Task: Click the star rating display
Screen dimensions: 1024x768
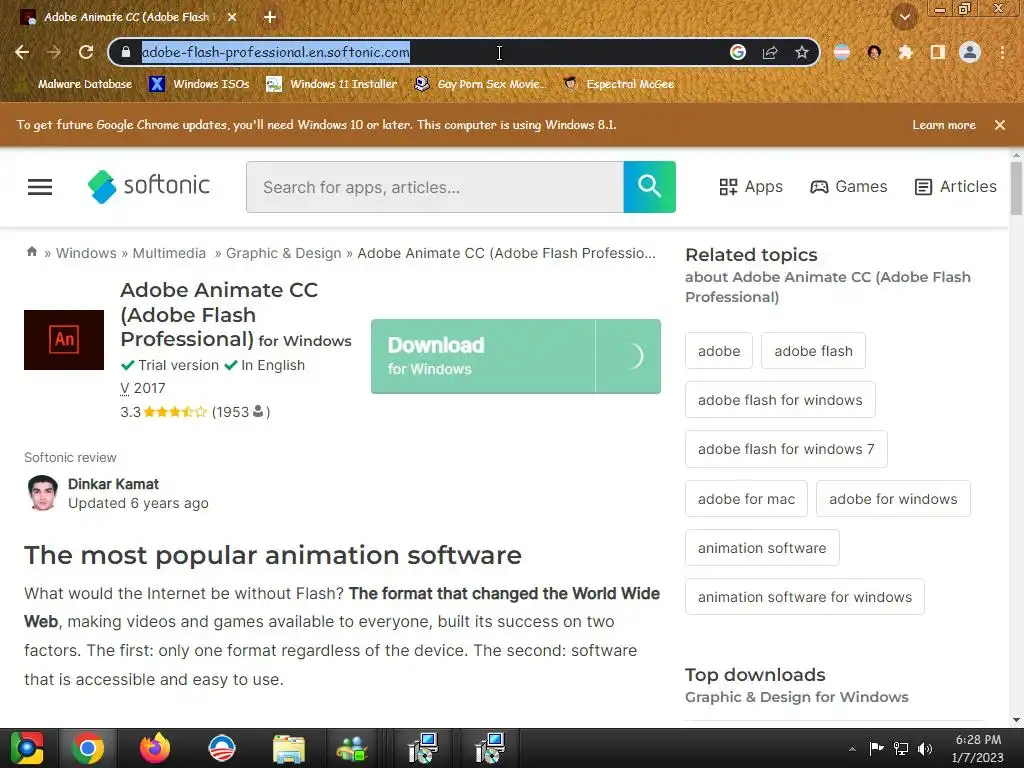Action: click(174, 412)
